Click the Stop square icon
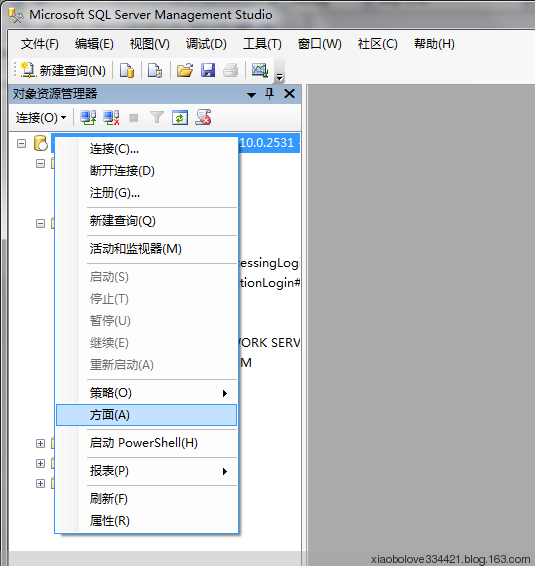The image size is (535, 566). pyautogui.click(x=134, y=118)
